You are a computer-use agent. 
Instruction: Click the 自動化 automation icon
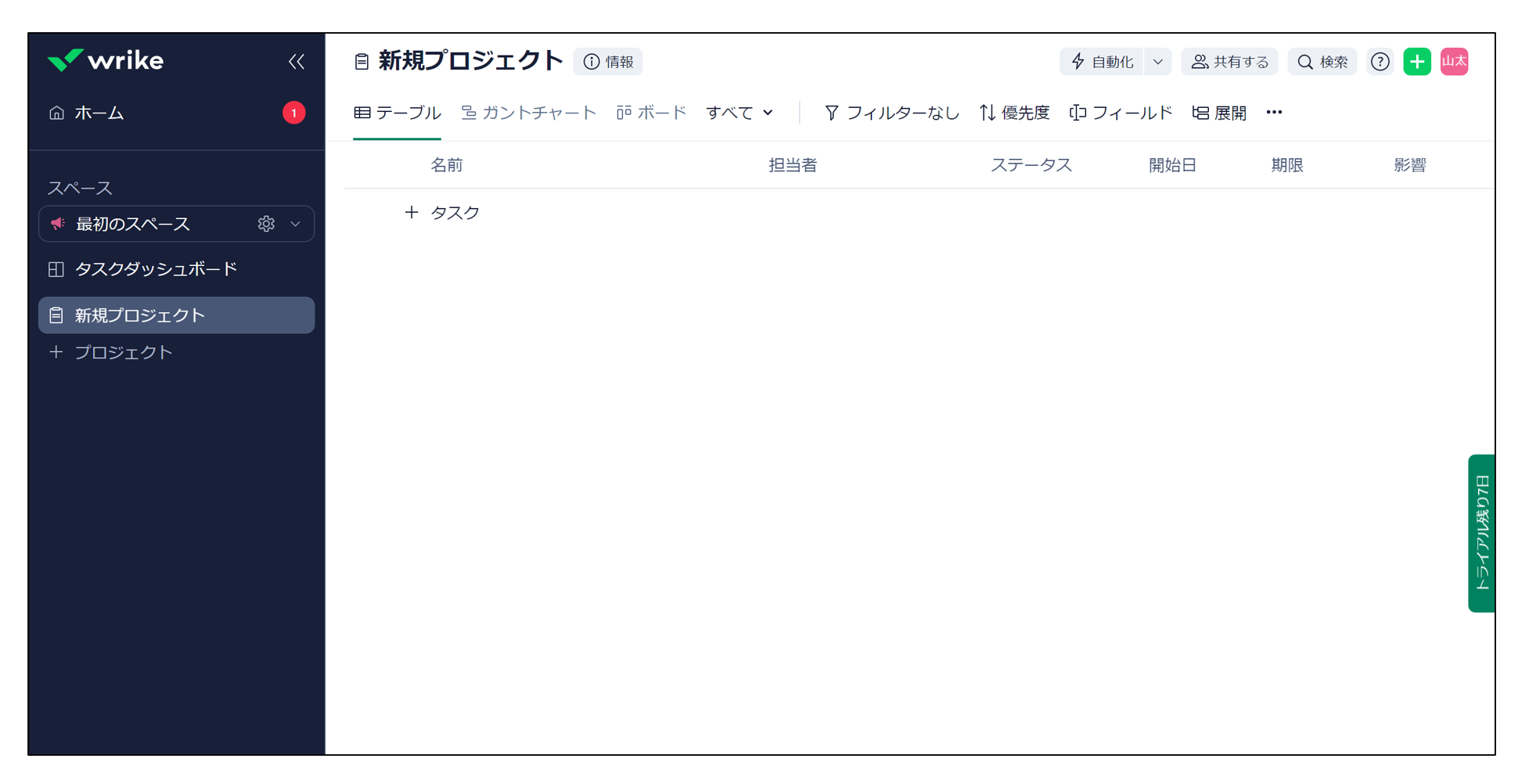1077,61
